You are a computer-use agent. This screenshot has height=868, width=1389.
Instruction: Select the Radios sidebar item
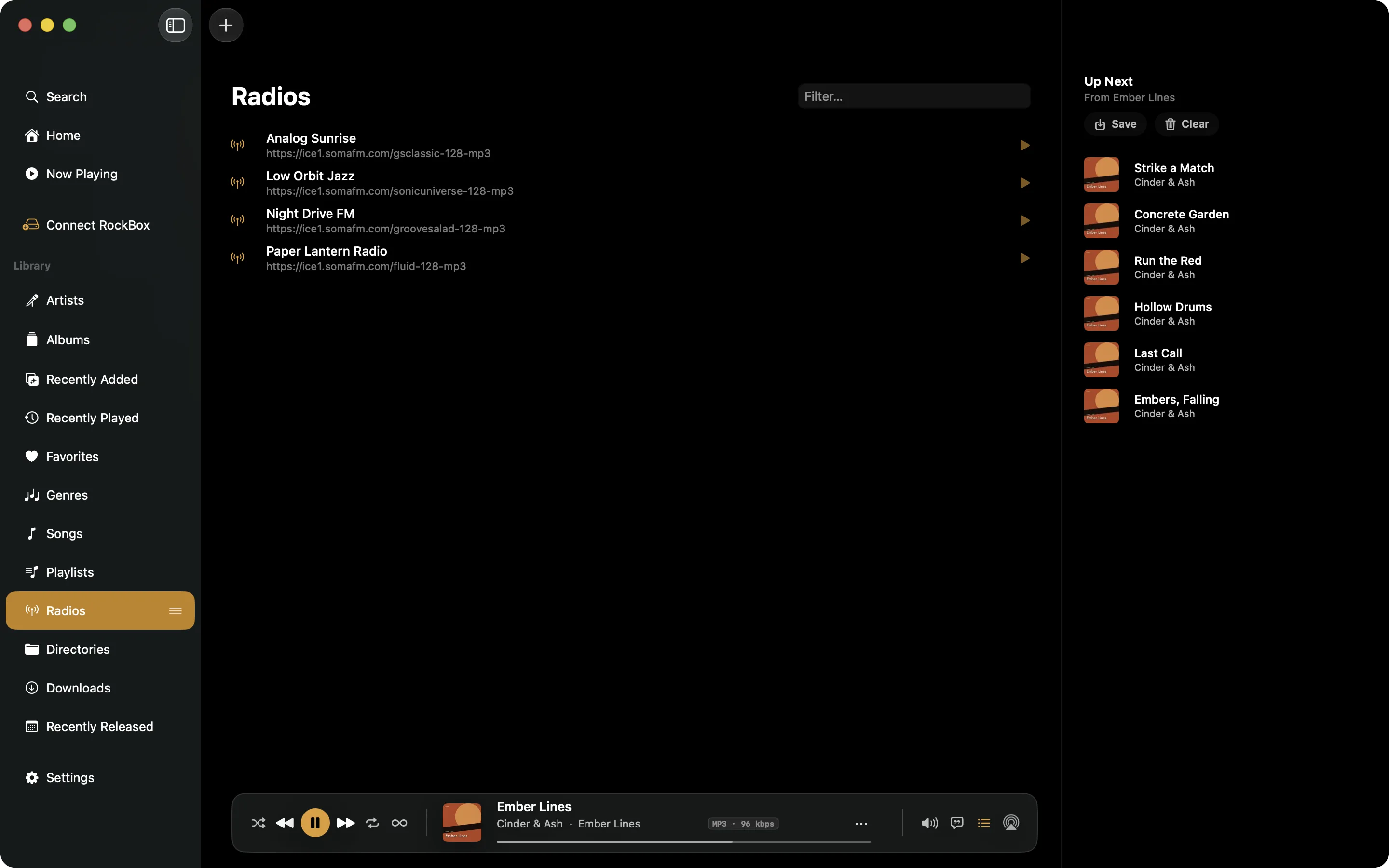[x=100, y=610]
